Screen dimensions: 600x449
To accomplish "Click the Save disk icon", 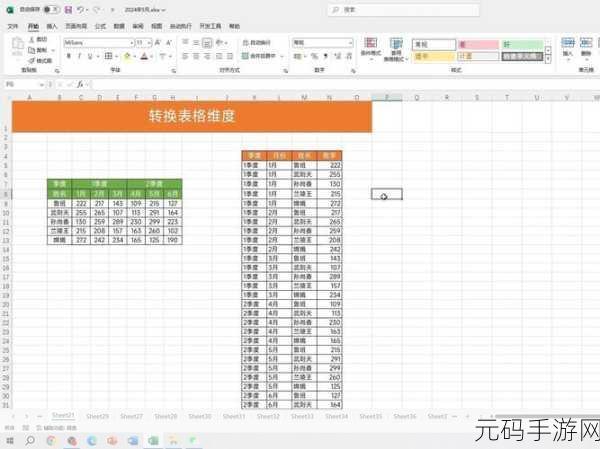I will (68, 10).
